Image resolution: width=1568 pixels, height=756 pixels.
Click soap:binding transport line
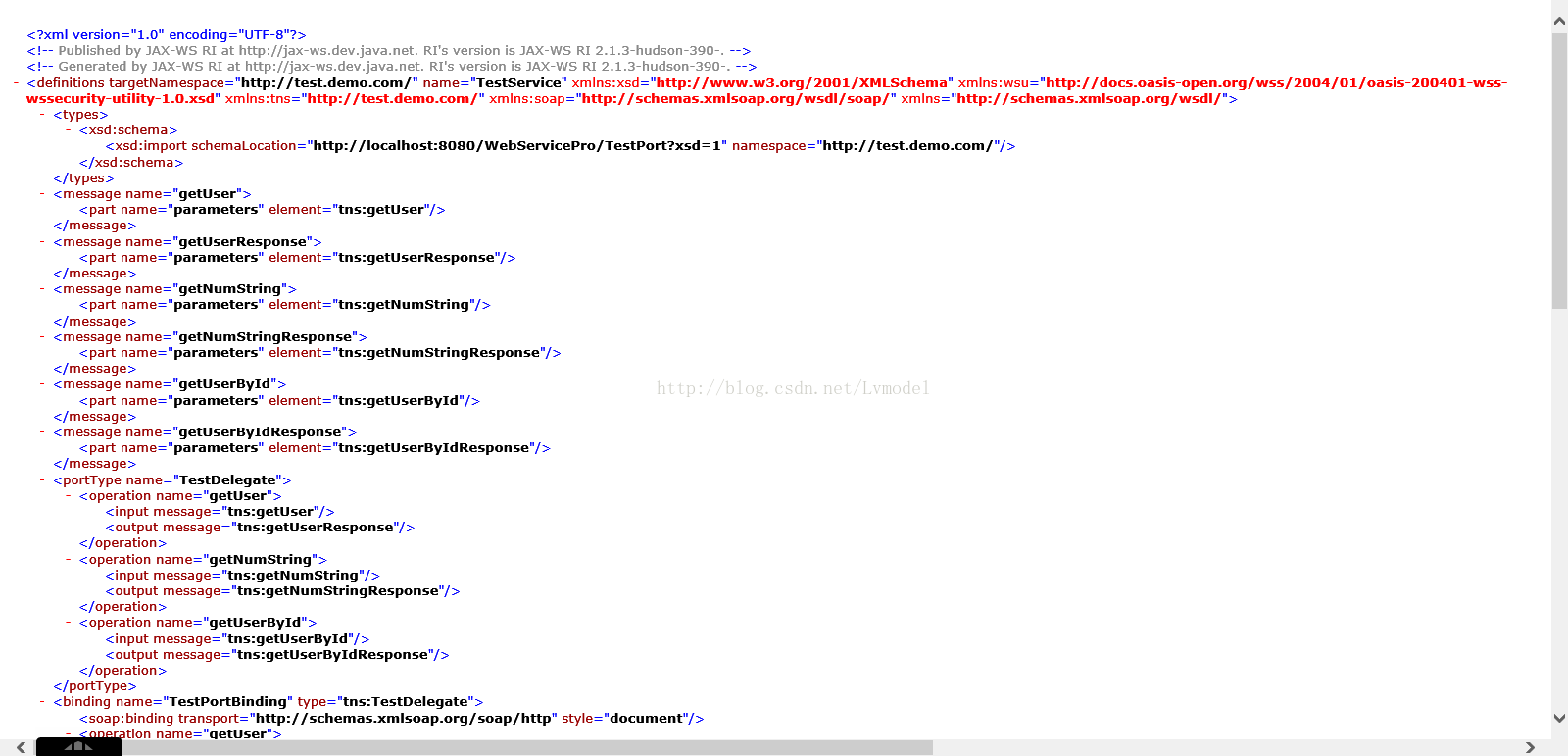click(392, 719)
